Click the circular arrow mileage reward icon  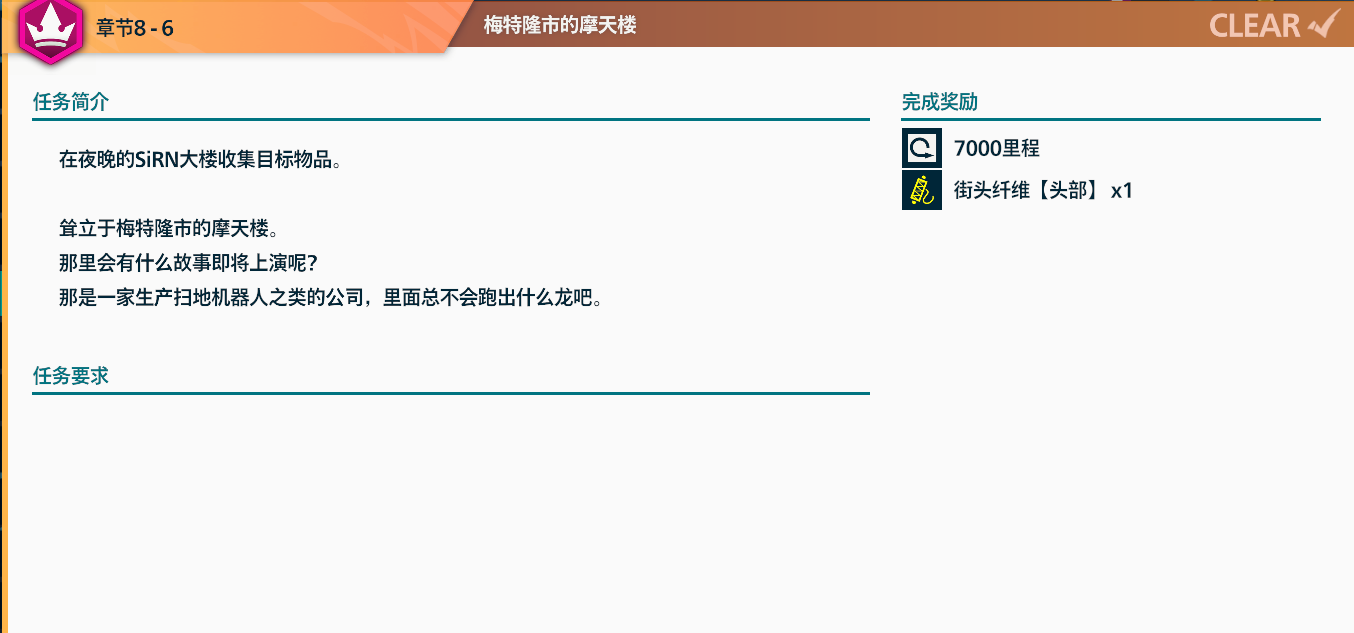point(921,148)
